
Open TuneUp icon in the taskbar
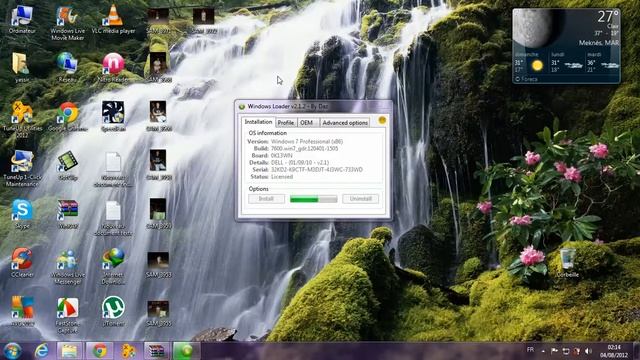(x=128, y=351)
